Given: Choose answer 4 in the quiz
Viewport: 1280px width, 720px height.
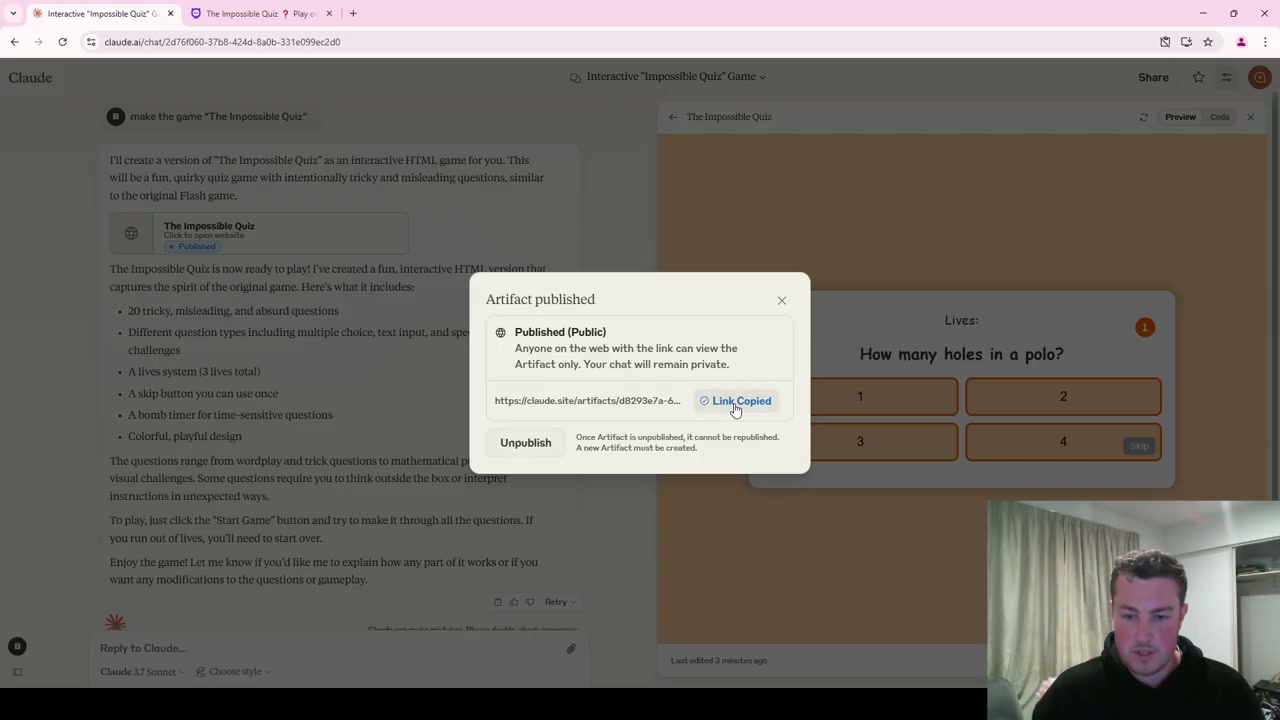Looking at the screenshot, I should tap(1063, 441).
